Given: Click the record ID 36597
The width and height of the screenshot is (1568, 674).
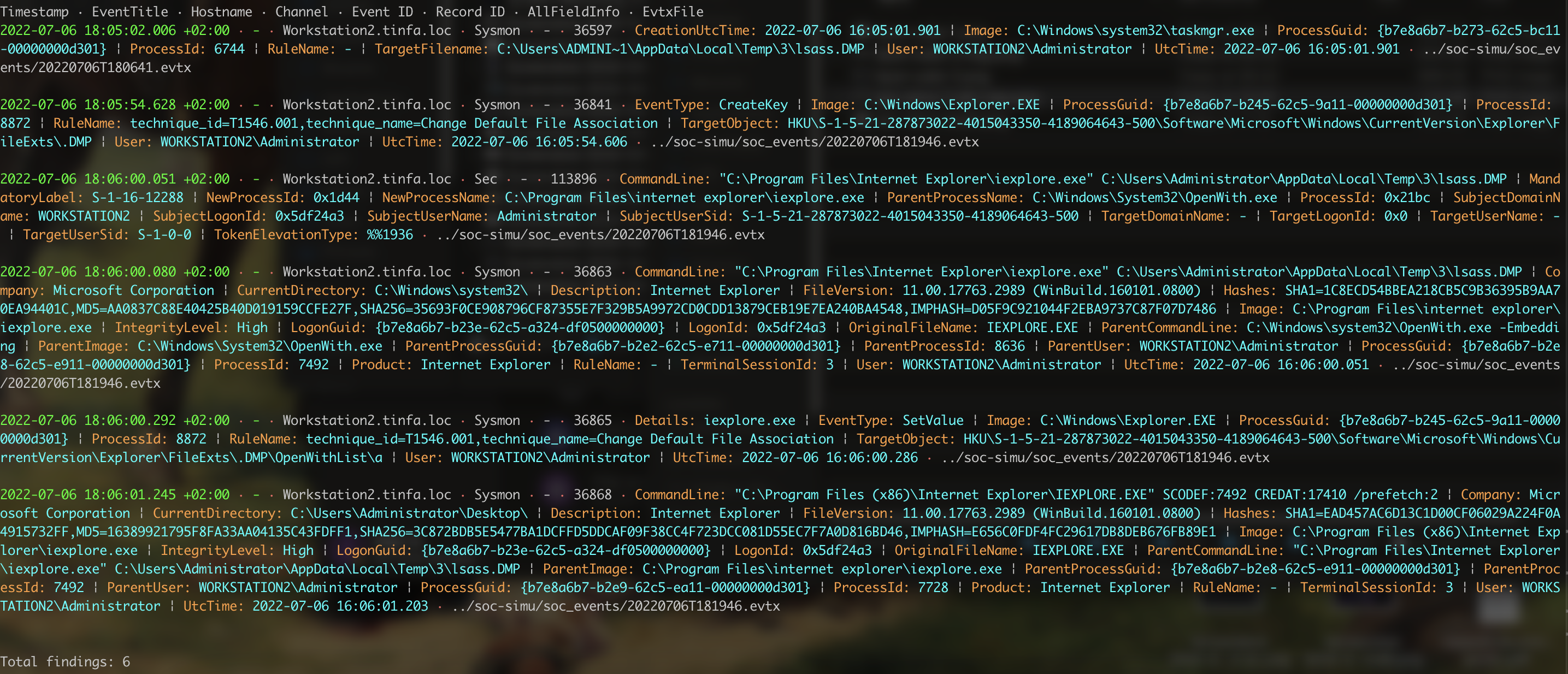Looking at the screenshot, I should 592,30.
